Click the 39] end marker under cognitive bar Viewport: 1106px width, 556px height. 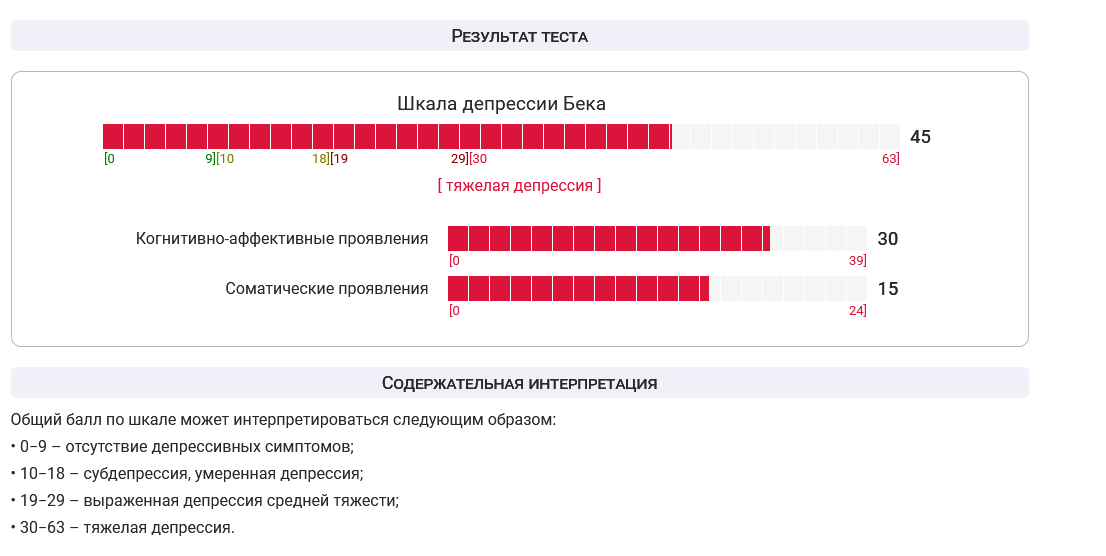point(857,260)
